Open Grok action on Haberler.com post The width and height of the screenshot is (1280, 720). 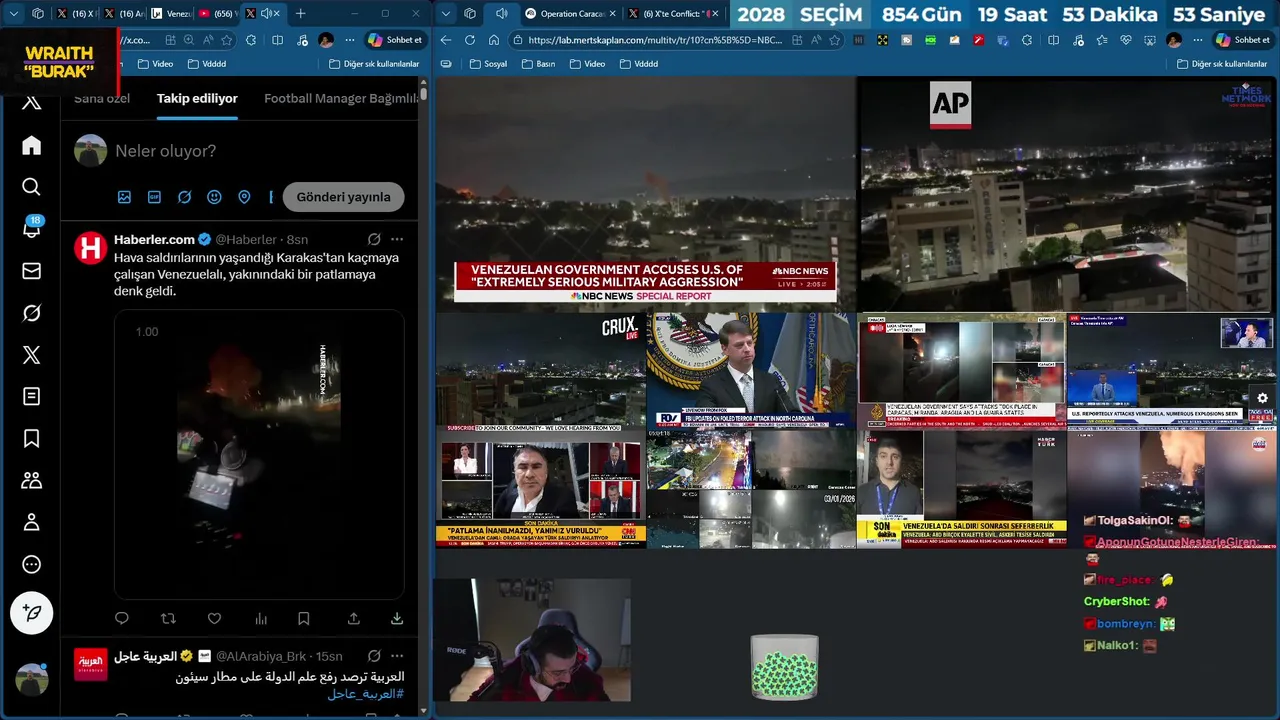(x=374, y=239)
